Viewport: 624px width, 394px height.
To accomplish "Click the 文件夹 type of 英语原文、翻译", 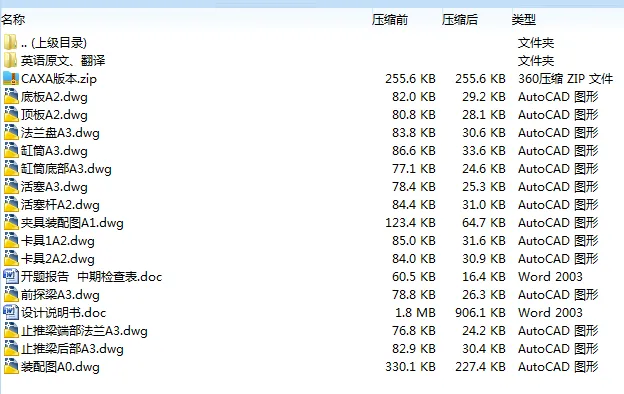I will tap(536, 60).
